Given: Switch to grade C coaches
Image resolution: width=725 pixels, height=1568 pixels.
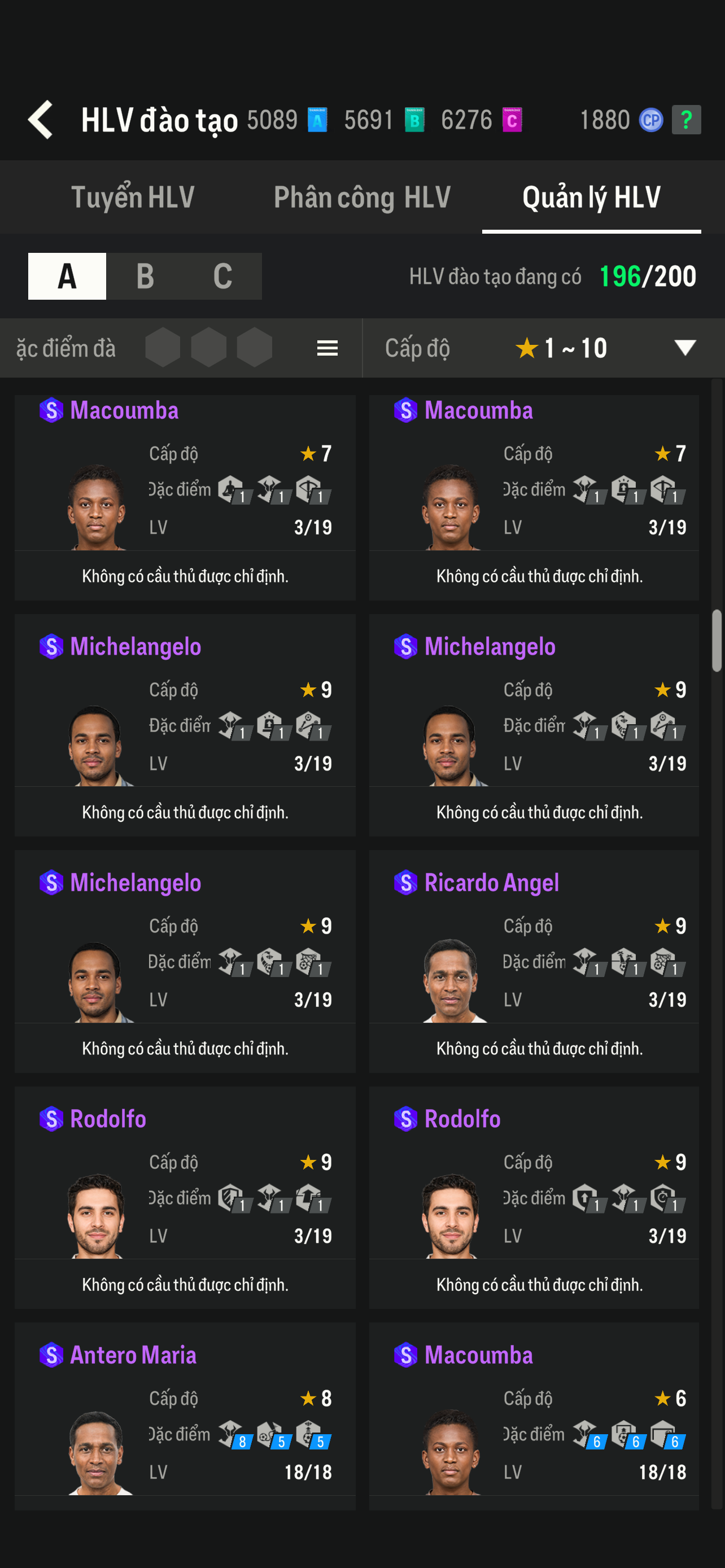Looking at the screenshot, I should [223, 277].
